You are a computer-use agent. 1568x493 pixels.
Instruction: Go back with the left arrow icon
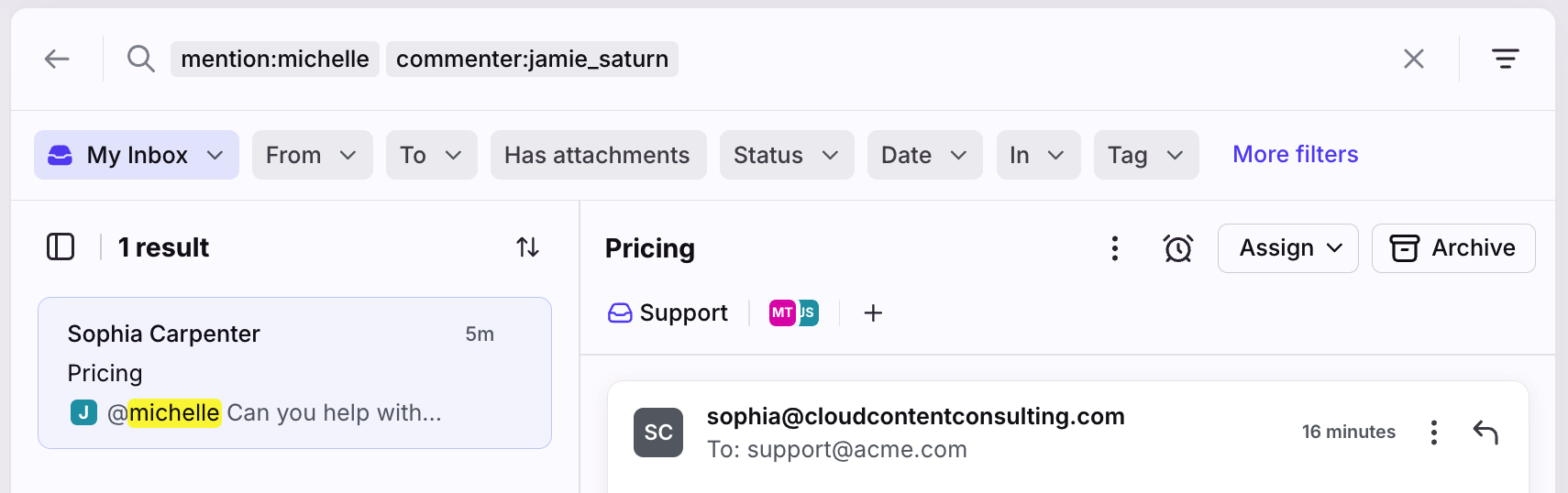point(57,60)
